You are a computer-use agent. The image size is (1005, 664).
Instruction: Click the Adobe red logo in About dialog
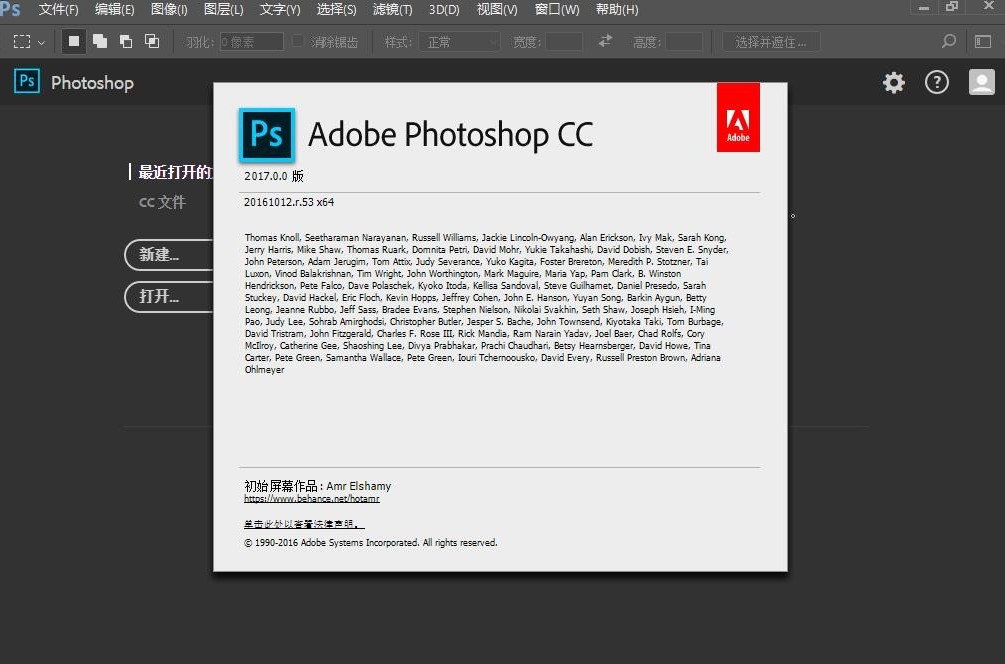click(x=738, y=117)
